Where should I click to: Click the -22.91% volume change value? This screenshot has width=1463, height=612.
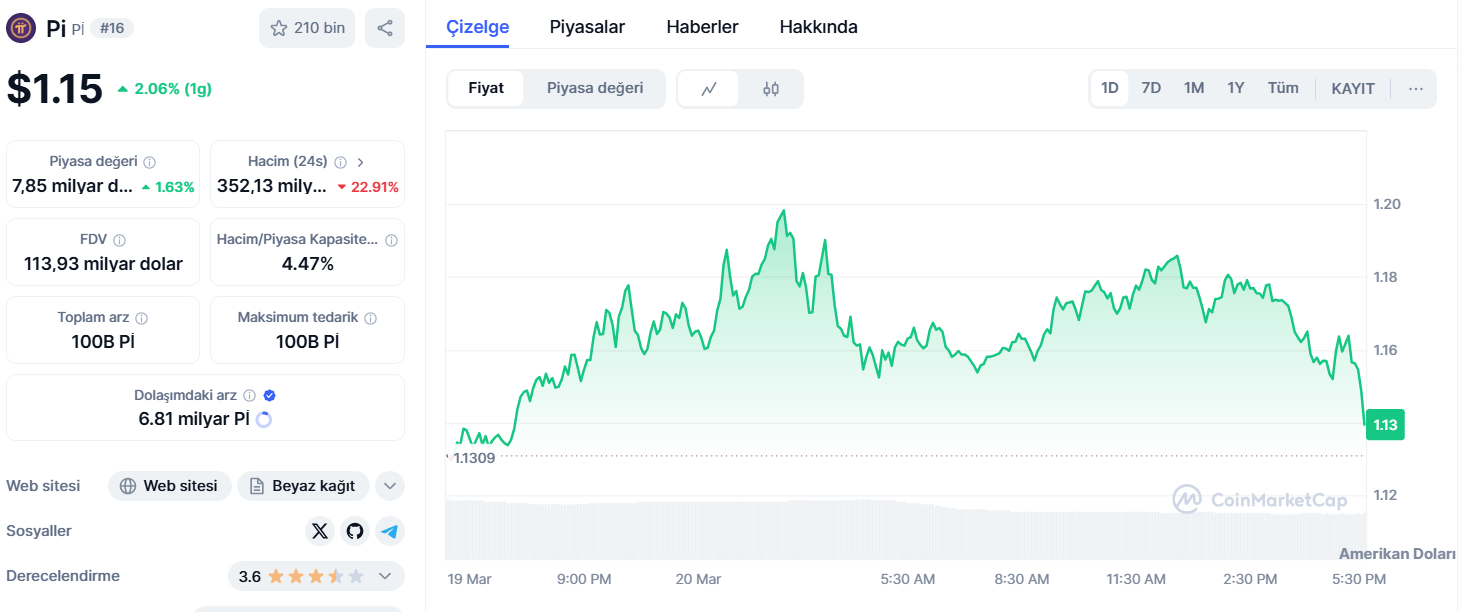[x=368, y=187]
